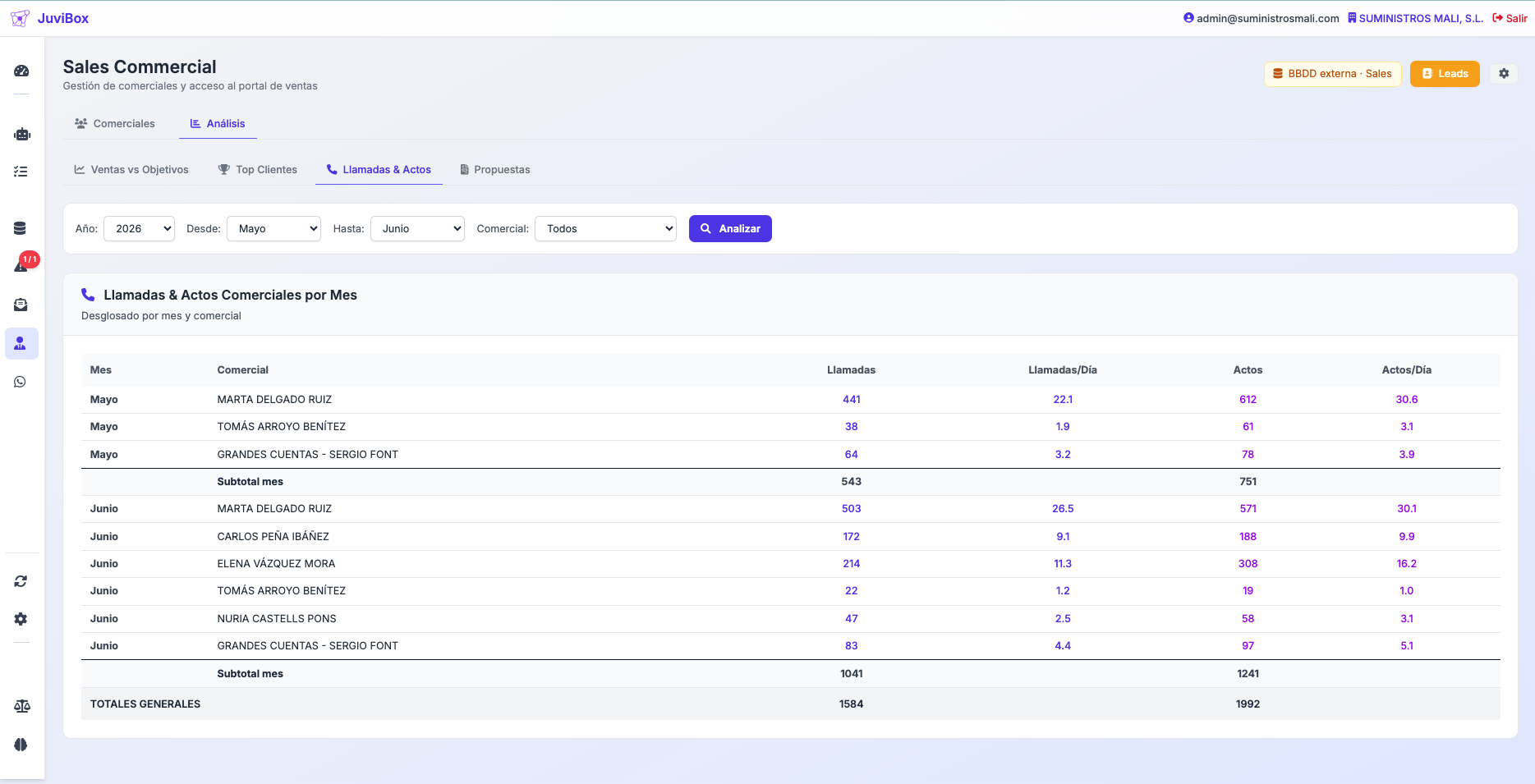Viewport: 1535px width, 784px height.
Task: Open the WhatsApp icon in sidebar
Action: pyautogui.click(x=21, y=382)
